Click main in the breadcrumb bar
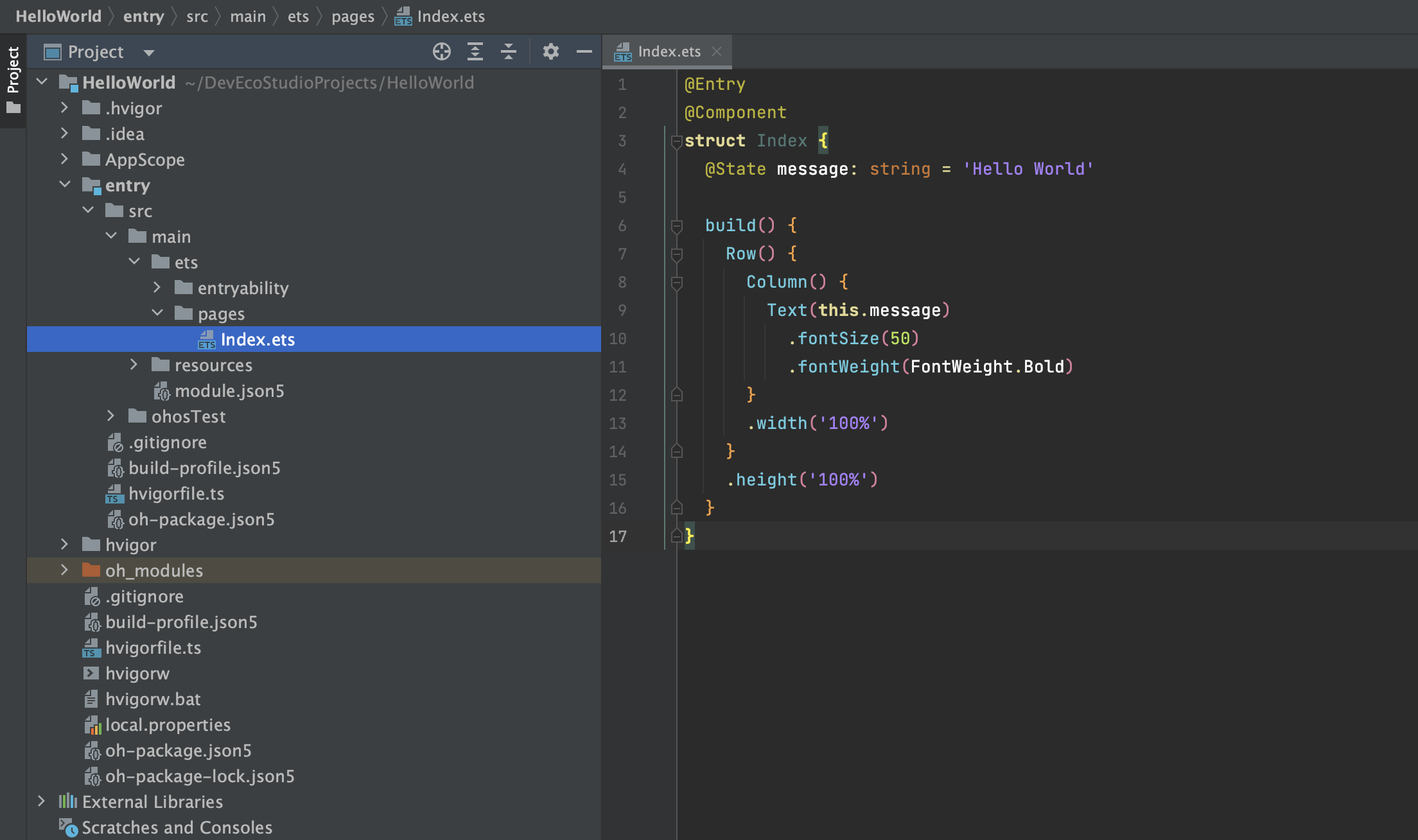The image size is (1418, 840). pos(248,16)
